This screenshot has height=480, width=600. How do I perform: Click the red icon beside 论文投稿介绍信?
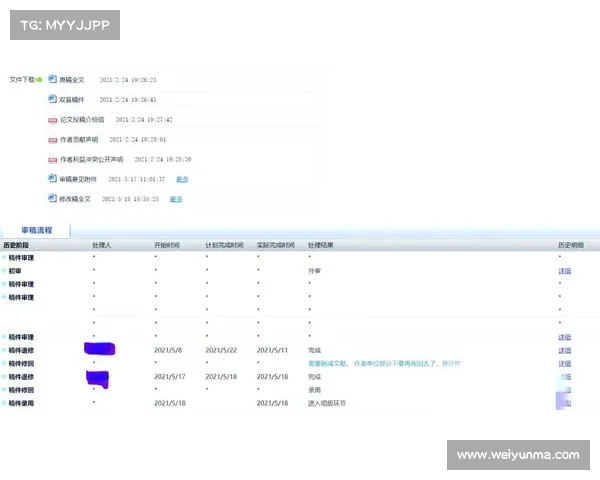point(52,120)
